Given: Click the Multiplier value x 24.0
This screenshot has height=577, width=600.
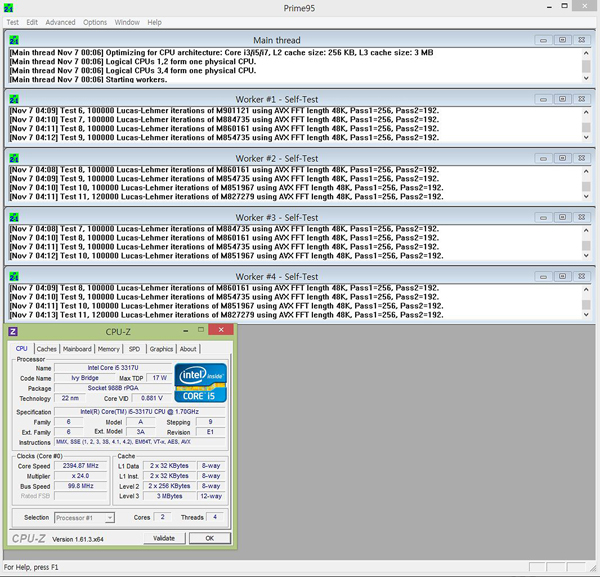Looking at the screenshot, I should coord(80,476).
